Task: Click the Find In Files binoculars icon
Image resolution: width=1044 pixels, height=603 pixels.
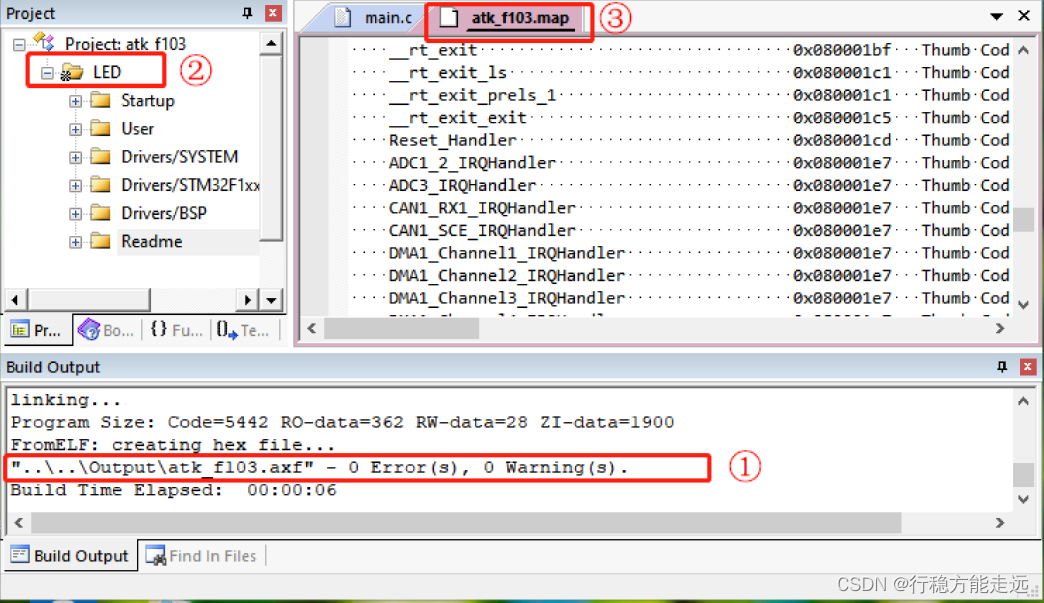Action: point(155,556)
